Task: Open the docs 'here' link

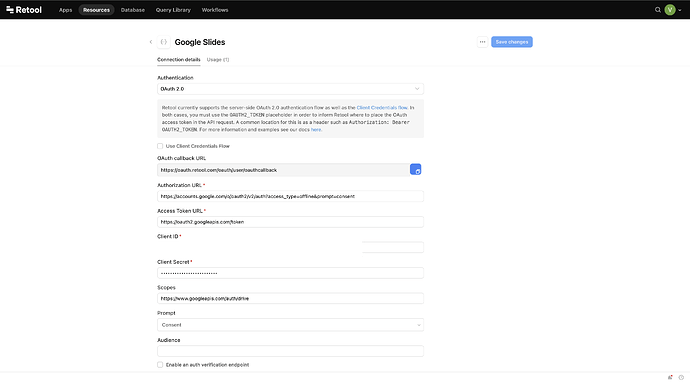Action: coord(316,130)
